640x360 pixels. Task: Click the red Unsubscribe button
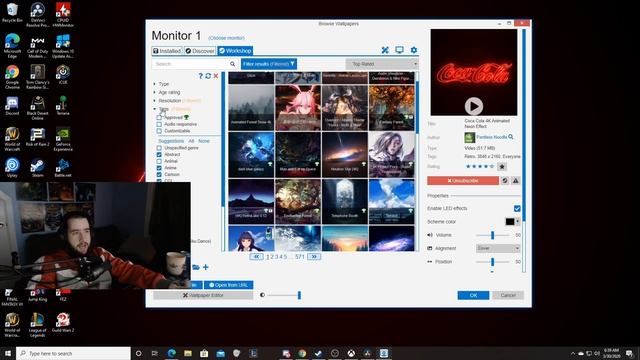point(463,180)
